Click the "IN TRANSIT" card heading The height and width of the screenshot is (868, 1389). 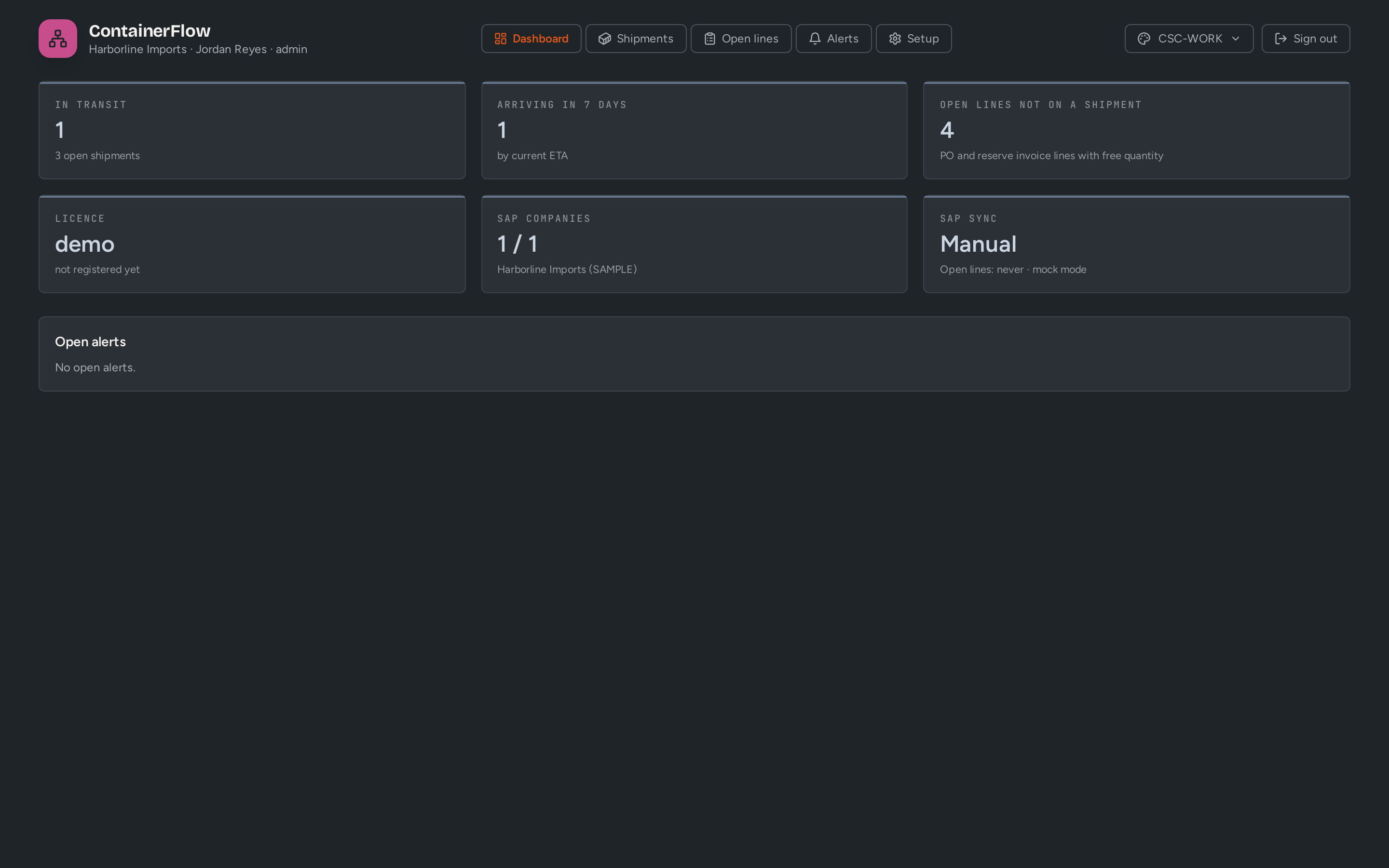click(x=91, y=105)
